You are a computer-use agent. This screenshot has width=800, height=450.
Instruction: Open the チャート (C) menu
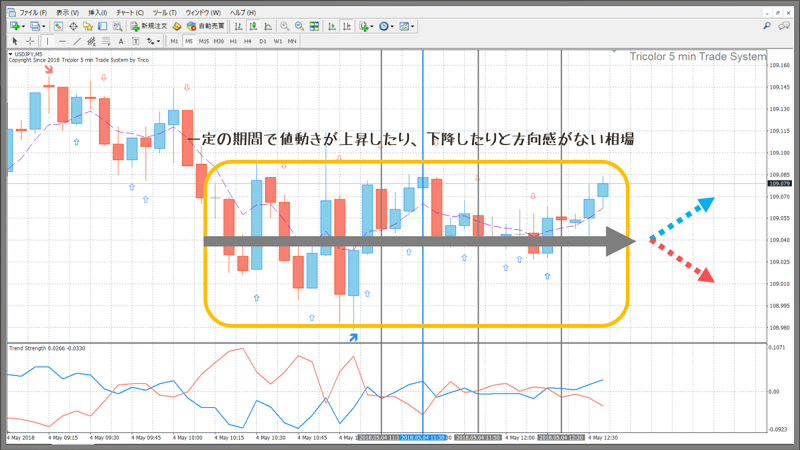pyautogui.click(x=130, y=12)
